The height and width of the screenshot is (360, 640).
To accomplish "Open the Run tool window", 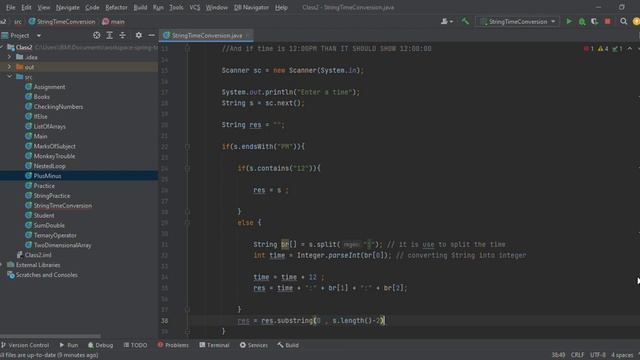I will tap(69, 345).
